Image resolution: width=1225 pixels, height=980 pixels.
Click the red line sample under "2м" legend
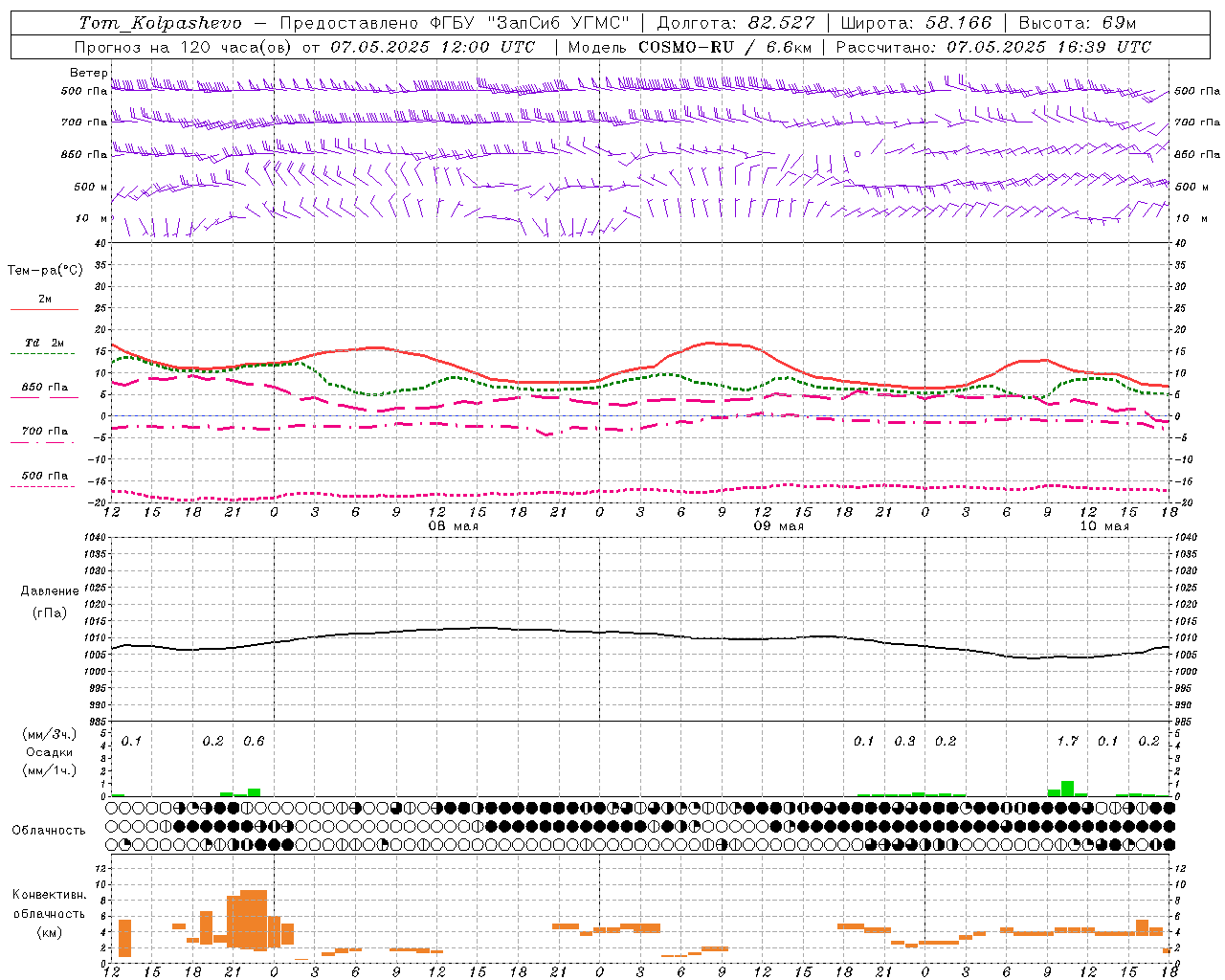[x=44, y=310]
